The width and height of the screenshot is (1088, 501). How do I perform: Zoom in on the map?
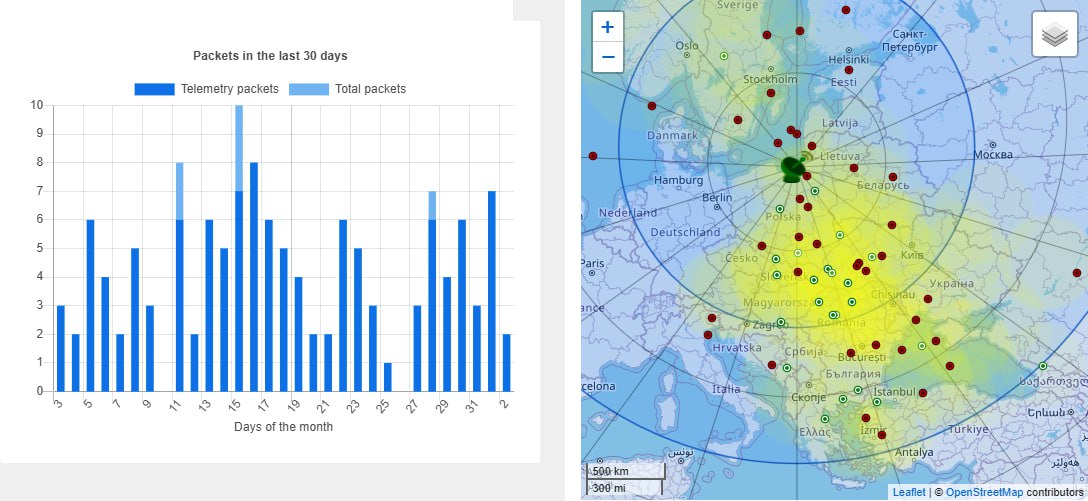(607, 28)
